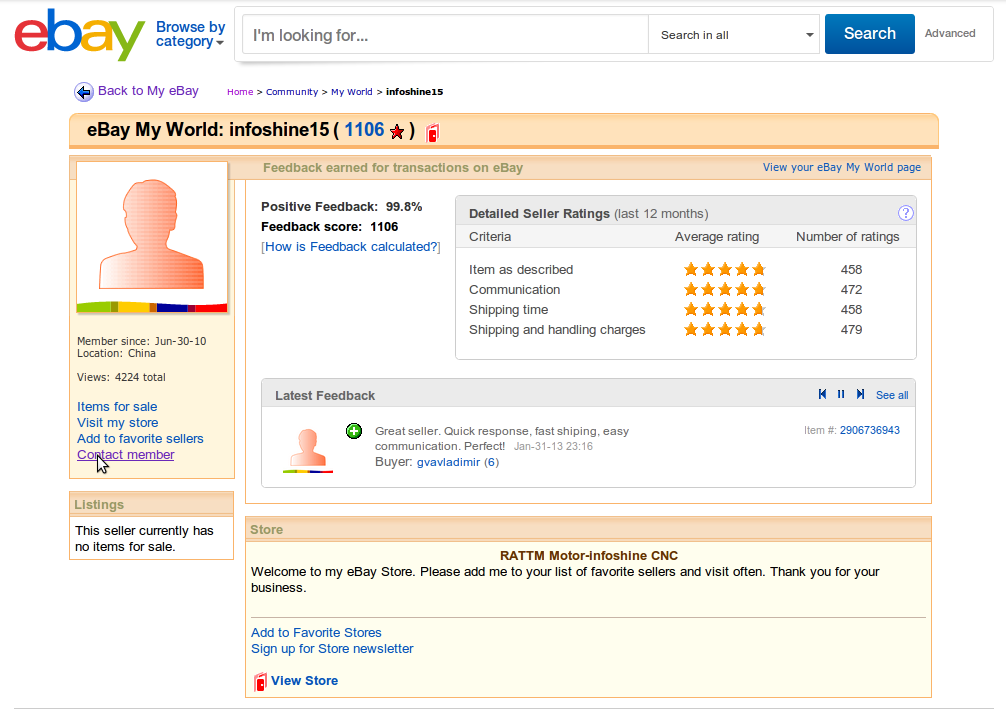Click Location China text

click(116, 354)
